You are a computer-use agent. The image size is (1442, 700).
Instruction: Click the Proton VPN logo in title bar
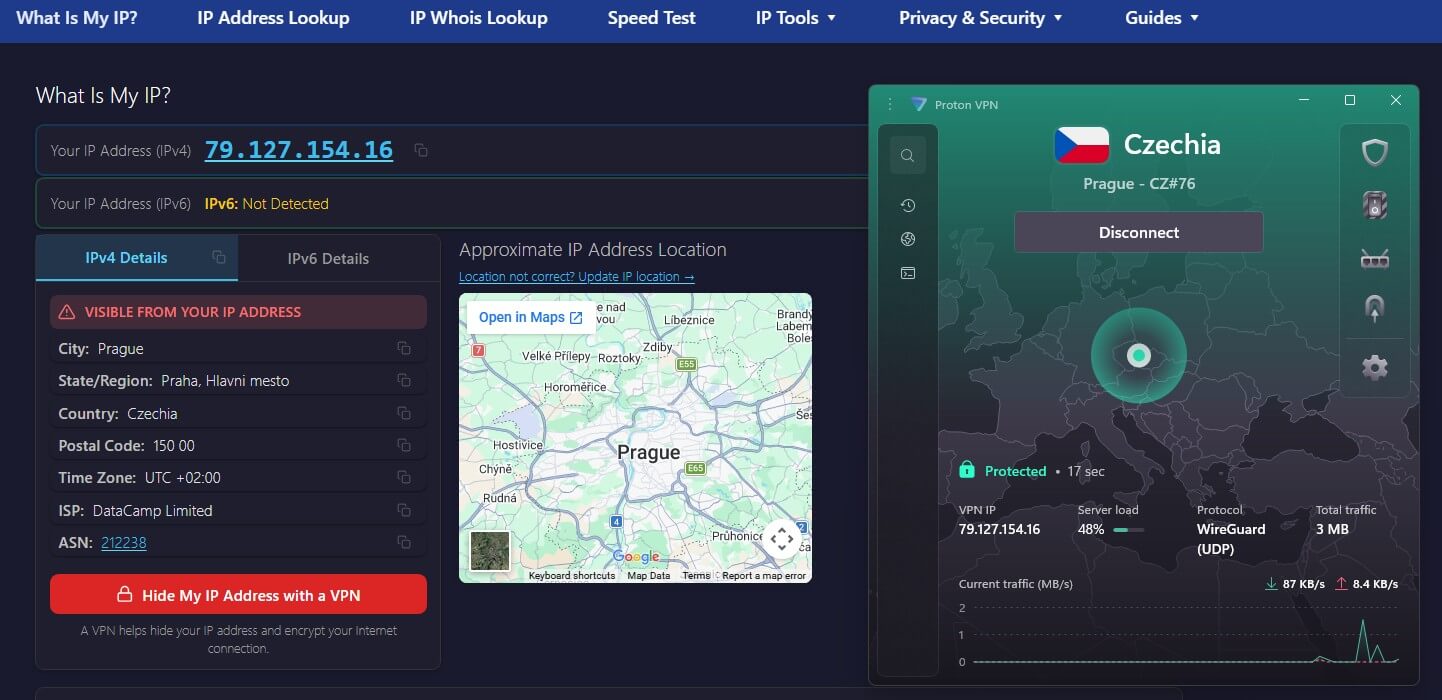click(x=918, y=104)
